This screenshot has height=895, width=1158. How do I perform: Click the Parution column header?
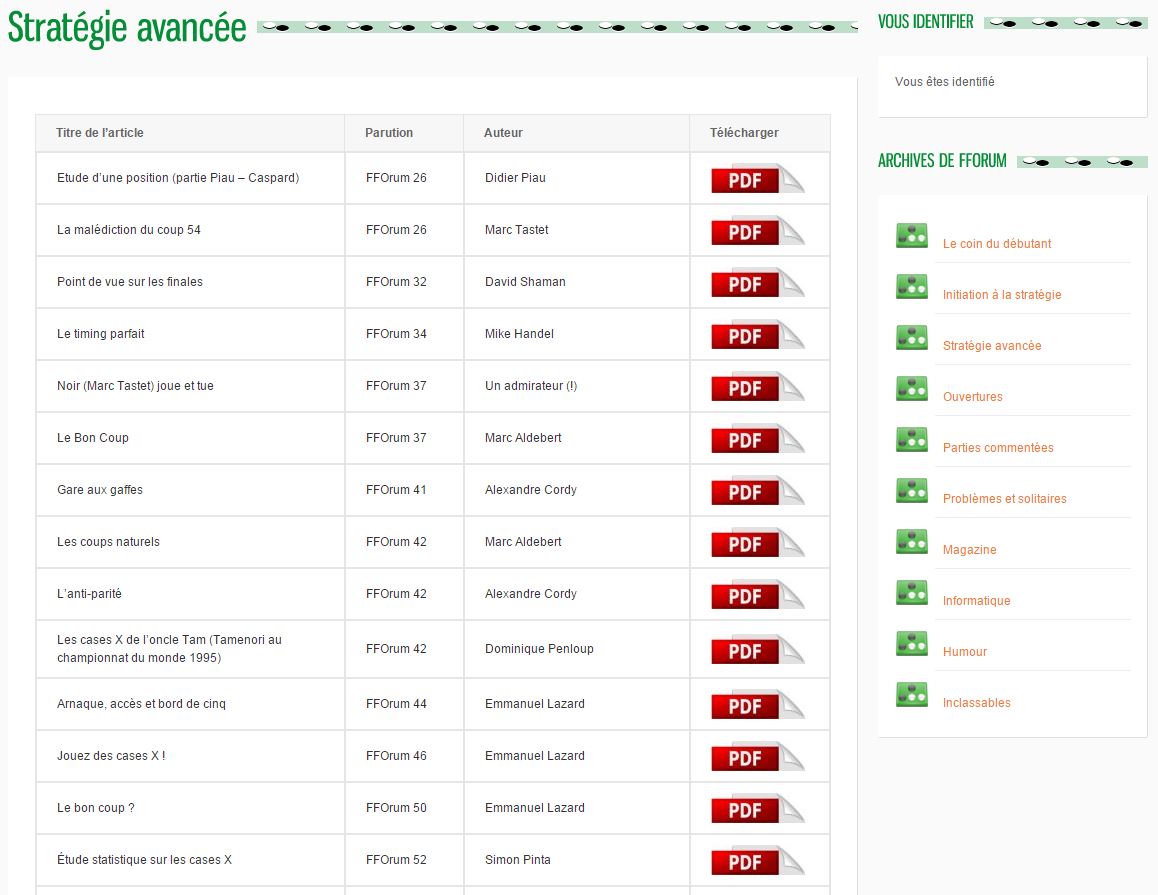[x=389, y=133]
